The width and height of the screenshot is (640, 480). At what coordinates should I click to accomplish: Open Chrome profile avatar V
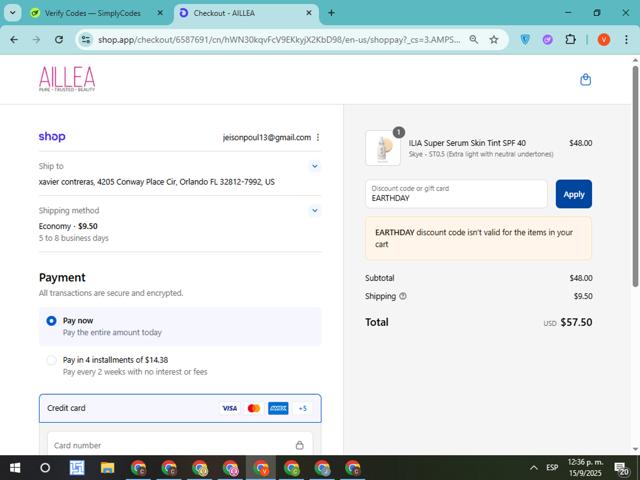[604, 40]
